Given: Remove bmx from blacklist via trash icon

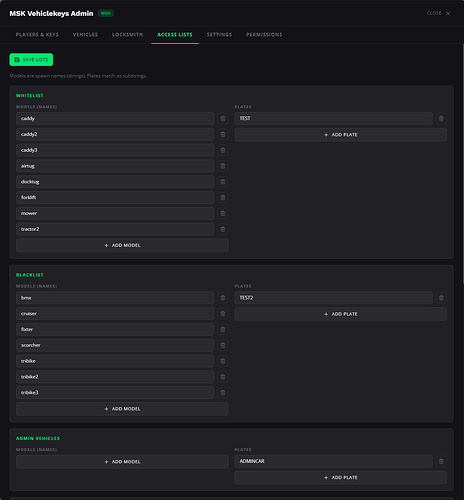Looking at the screenshot, I should tap(223, 298).
